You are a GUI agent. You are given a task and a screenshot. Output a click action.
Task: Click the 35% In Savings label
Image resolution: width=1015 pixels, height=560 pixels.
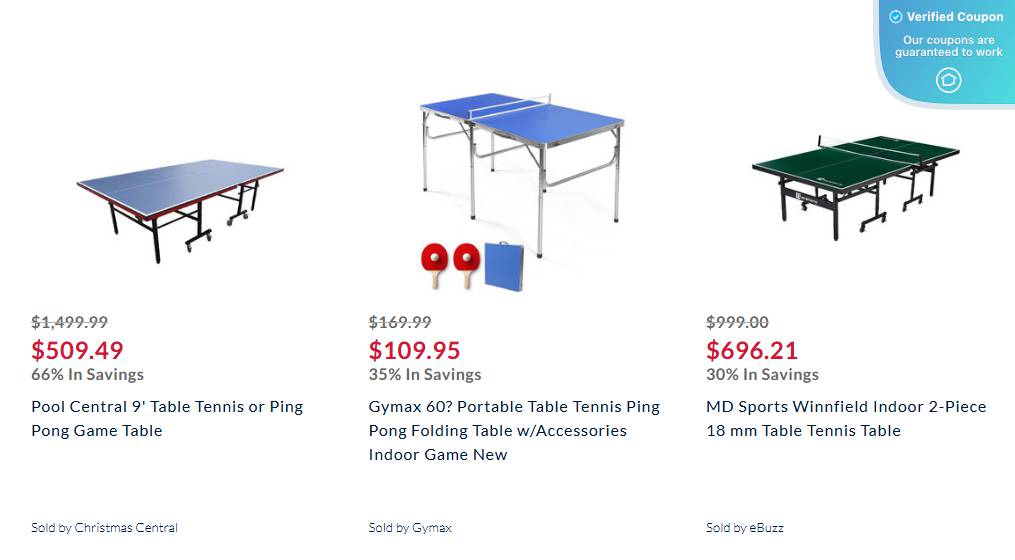coord(425,374)
